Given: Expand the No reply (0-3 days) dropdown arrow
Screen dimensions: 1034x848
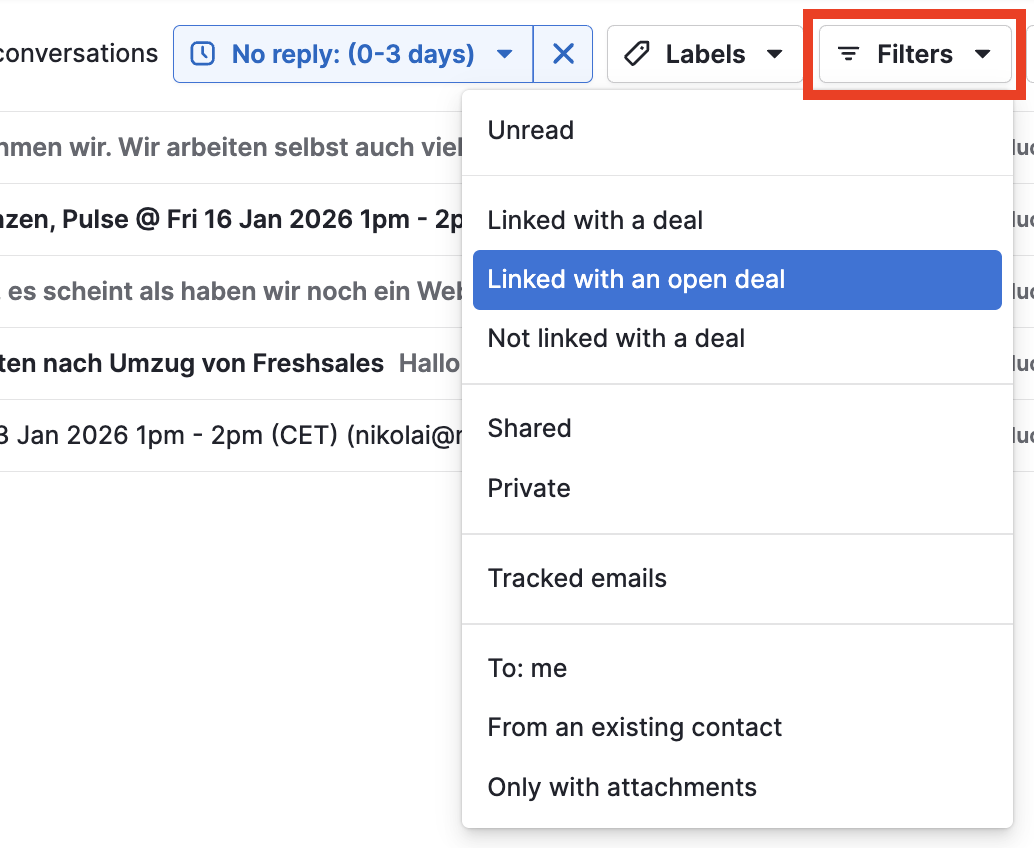Looking at the screenshot, I should point(505,54).
